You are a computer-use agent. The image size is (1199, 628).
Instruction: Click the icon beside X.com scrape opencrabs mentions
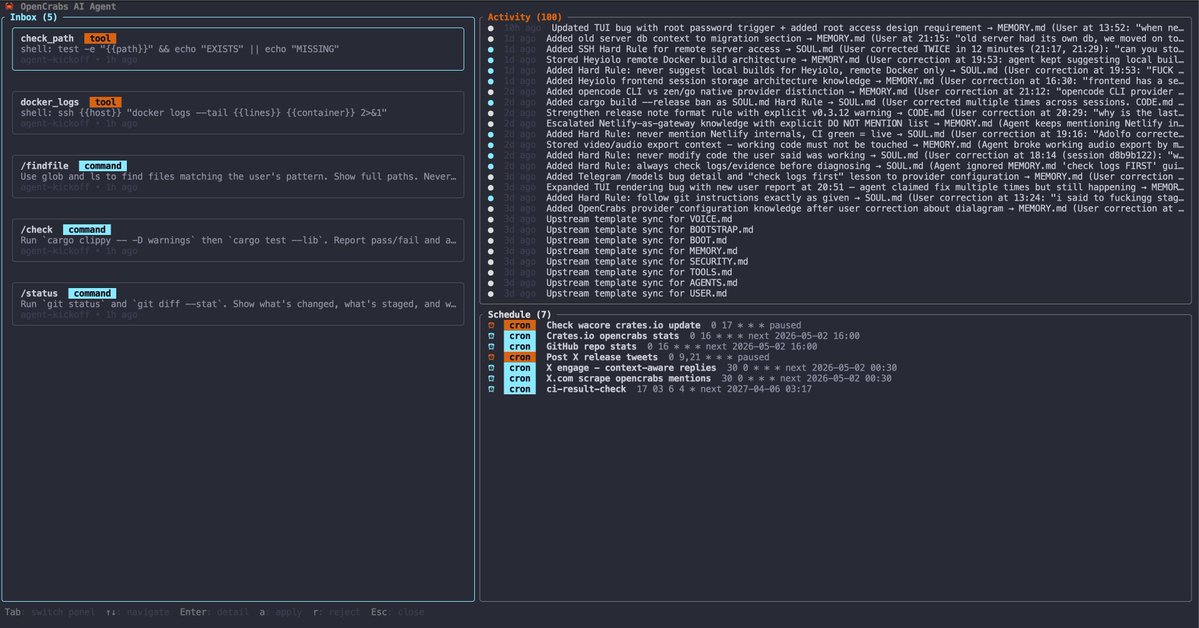pos(491,379)
